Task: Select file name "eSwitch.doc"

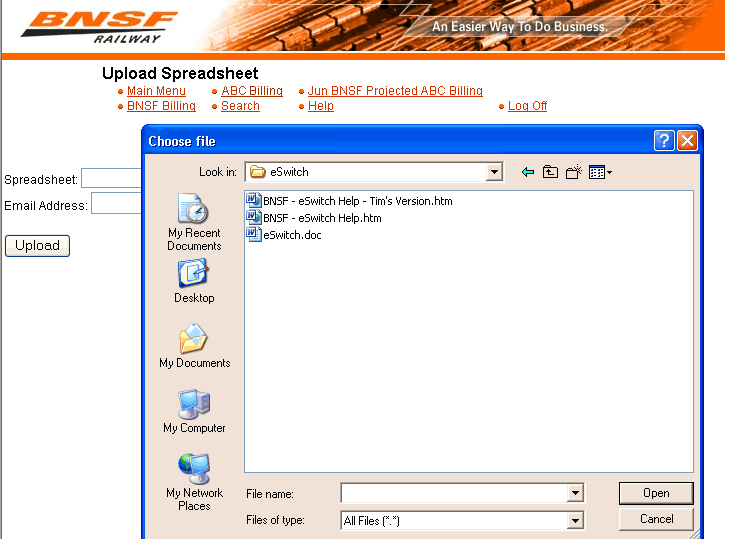Action: (292, 235)
